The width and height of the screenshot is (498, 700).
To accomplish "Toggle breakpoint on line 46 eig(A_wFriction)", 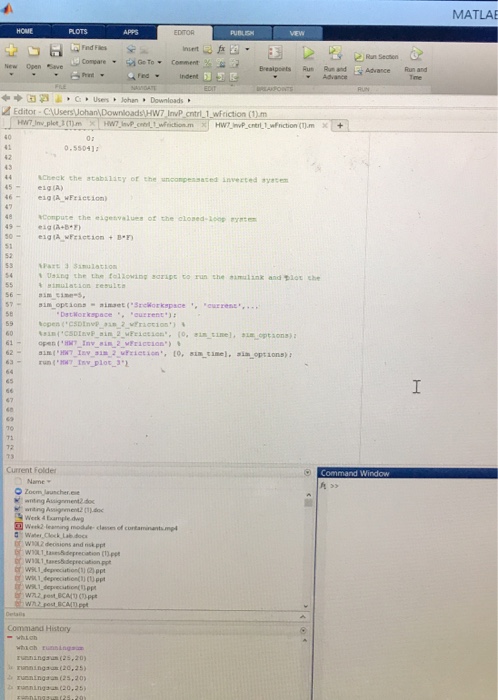I will (x=19, y=197).
